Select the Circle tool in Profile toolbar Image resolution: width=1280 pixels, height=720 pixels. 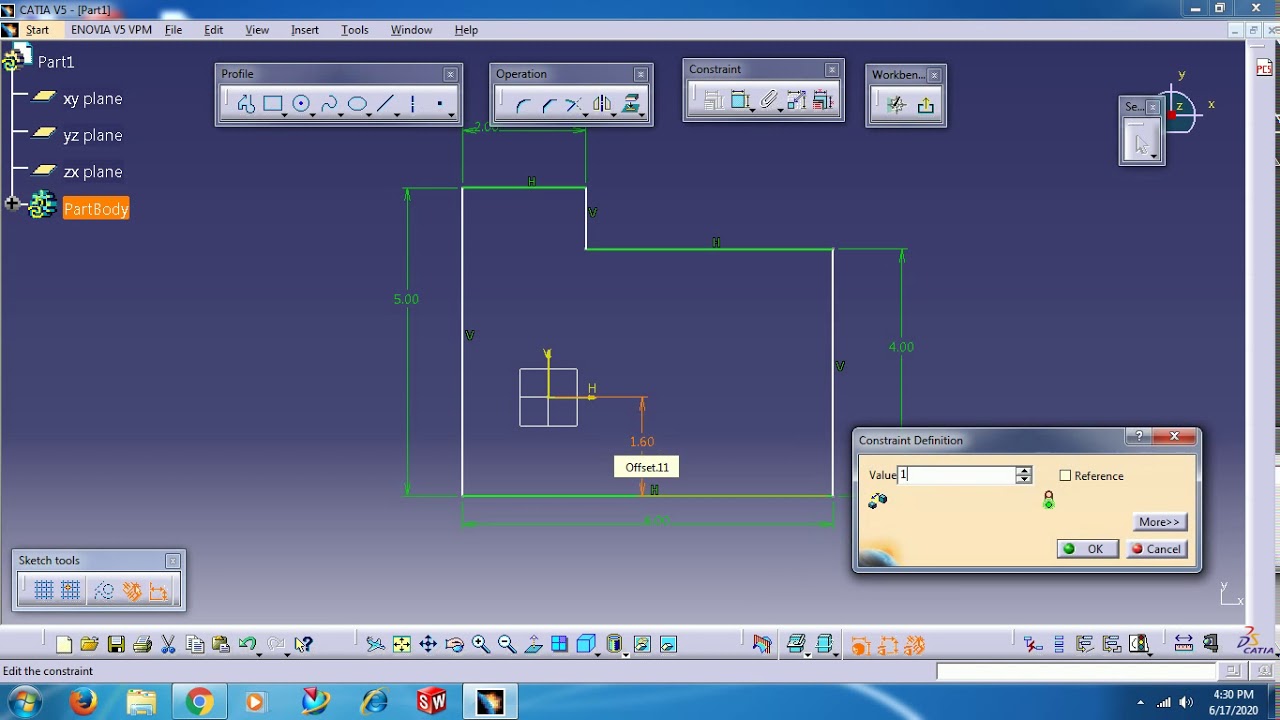(x=301, y=104)
